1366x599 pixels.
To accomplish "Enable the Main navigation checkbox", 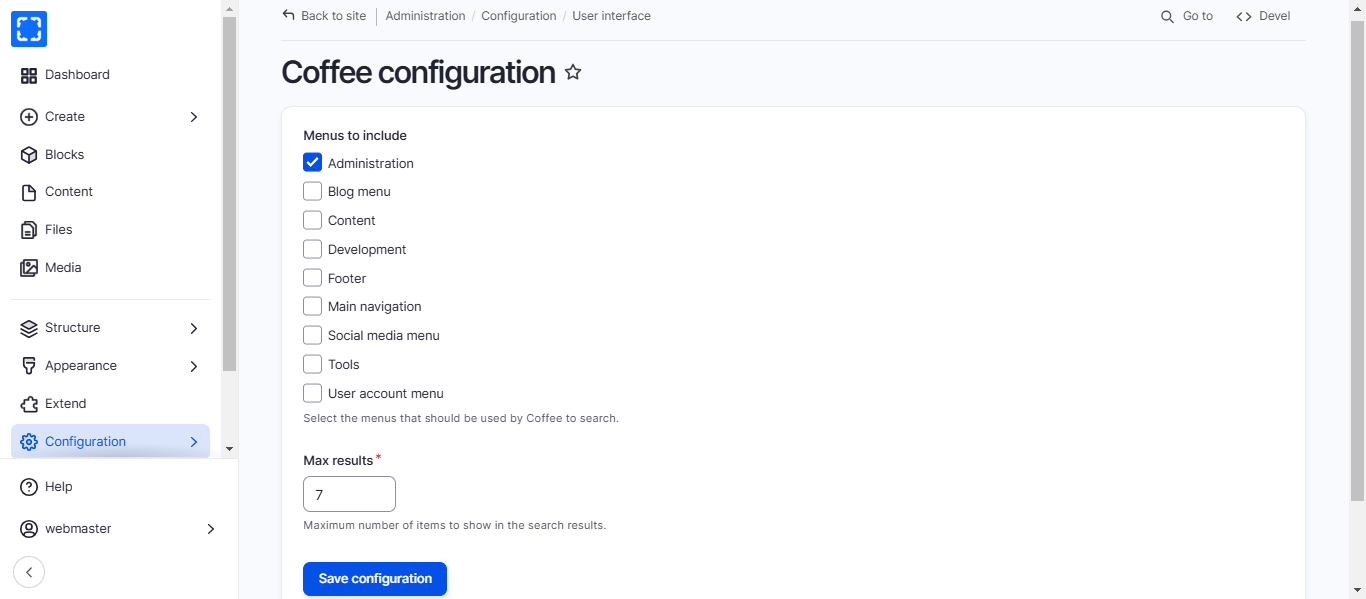I will pyautogui.click(x=313, y=307).
